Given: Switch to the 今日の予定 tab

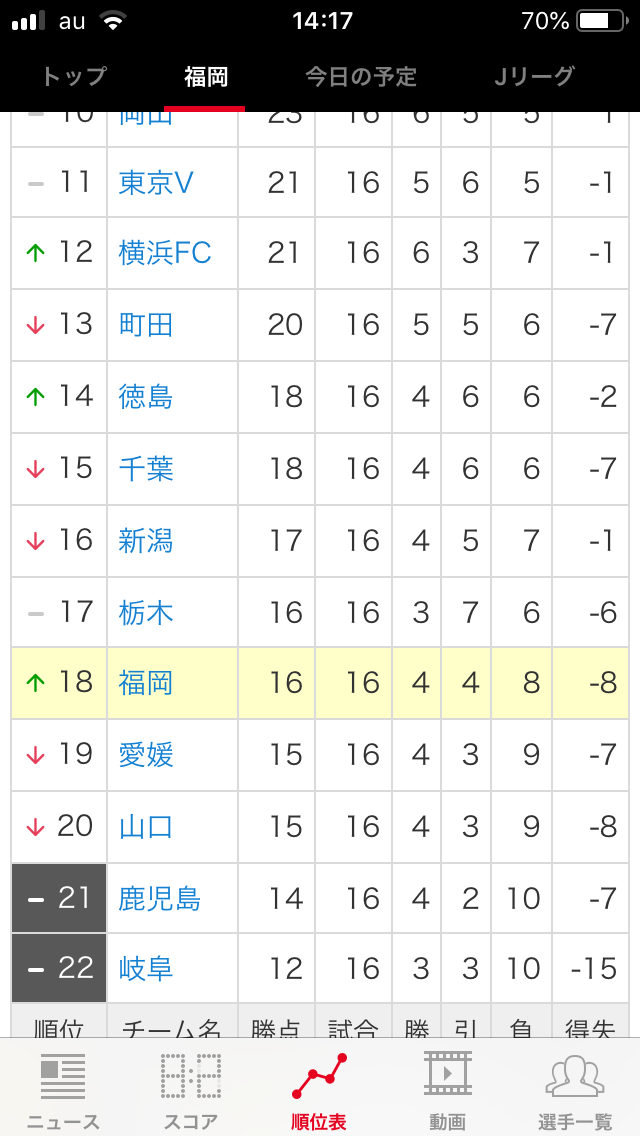Looking at the screenshot, I should 360,77.
